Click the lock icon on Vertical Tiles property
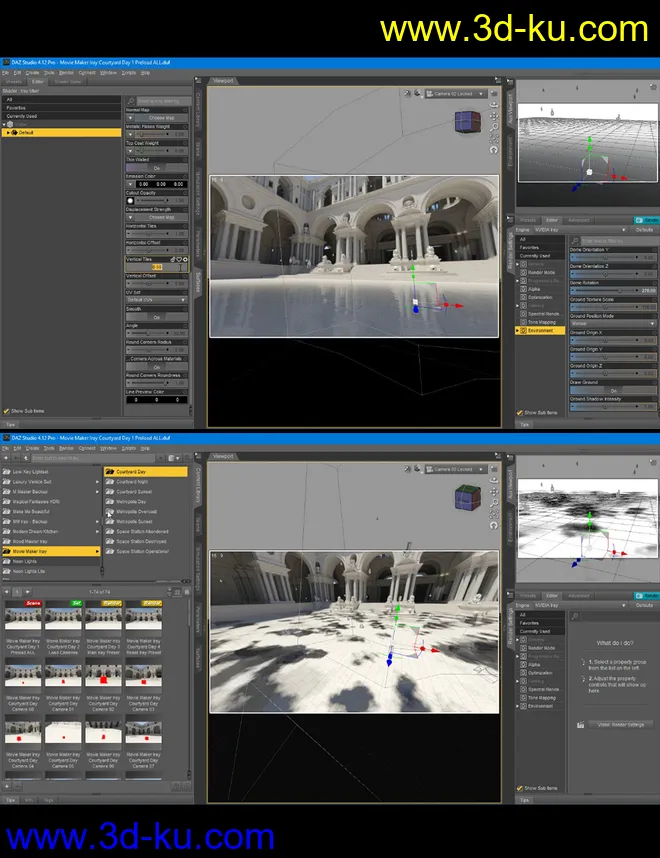 [172, 259]
